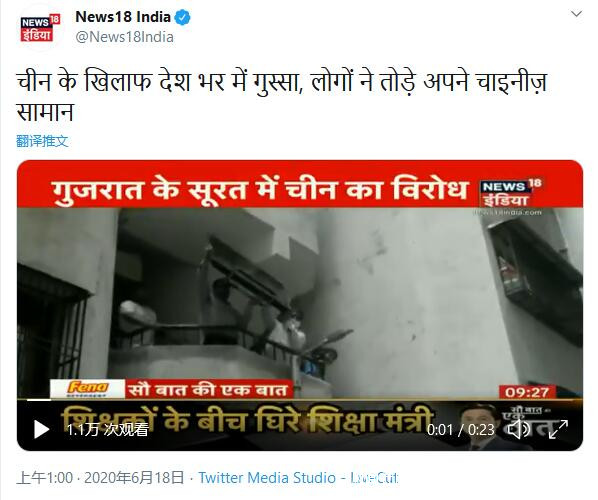
Task: Click the 1.1万 次观看 view count
Action: tap(108, 430)
